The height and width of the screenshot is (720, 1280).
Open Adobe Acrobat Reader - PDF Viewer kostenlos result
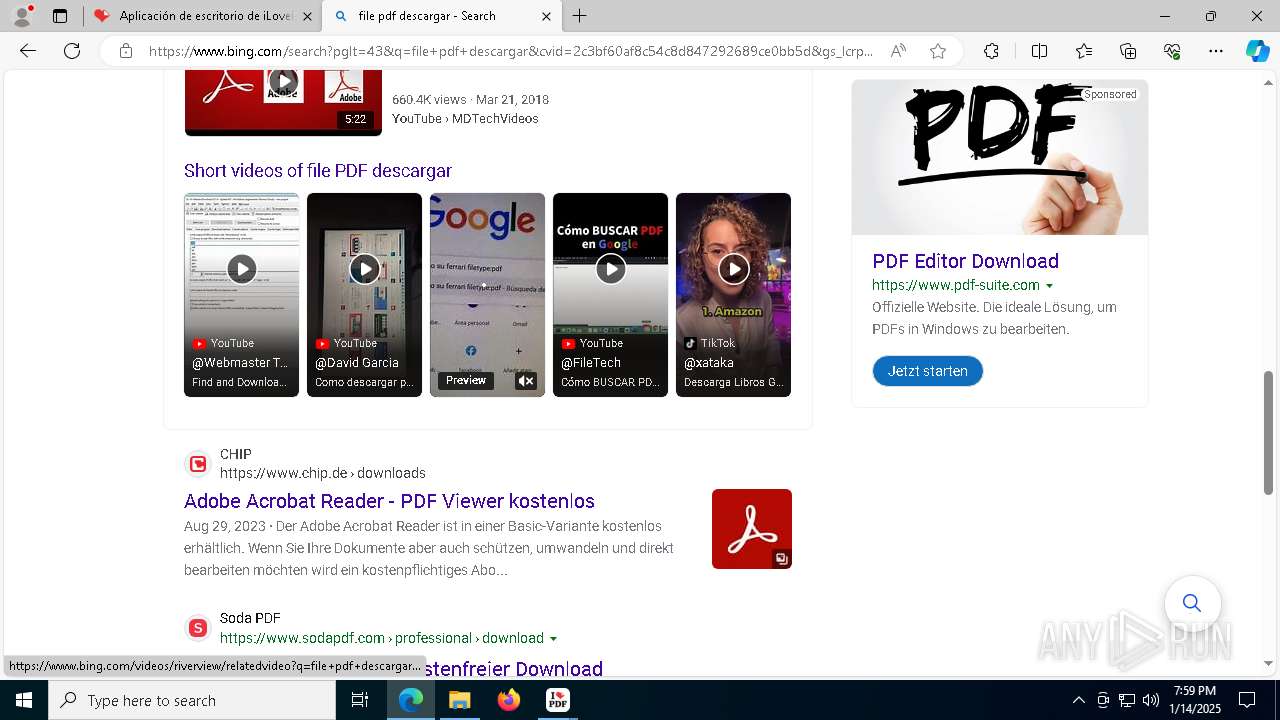tap(389, 501)
